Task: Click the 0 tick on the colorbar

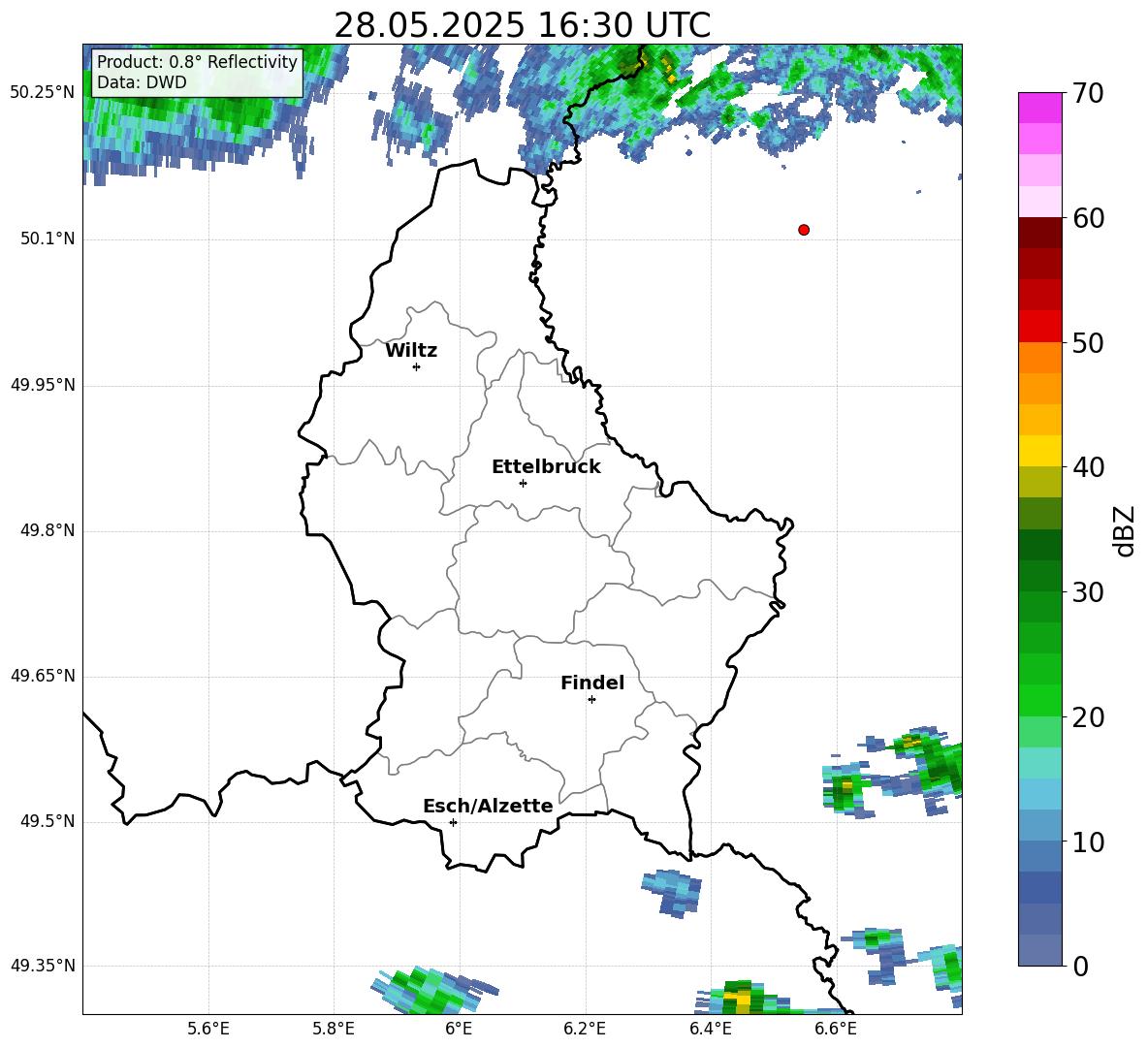Action: (x=1080, y=967)
